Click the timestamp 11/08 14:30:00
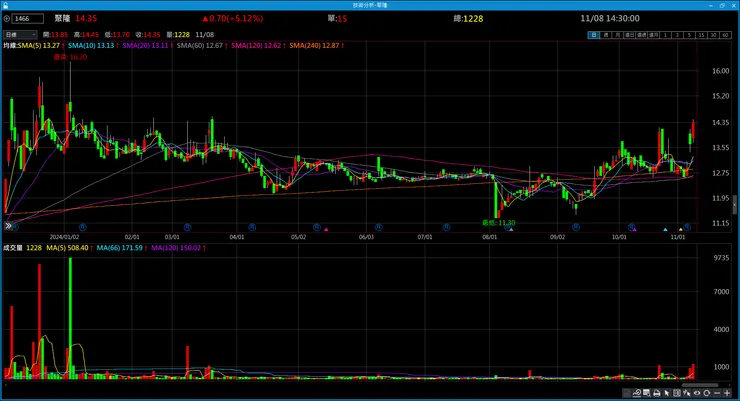740x401 pixels. [610, 18]
